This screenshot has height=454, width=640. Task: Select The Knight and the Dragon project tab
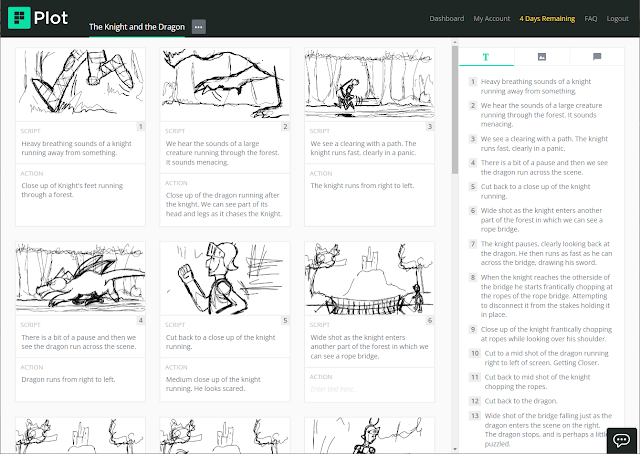pos(137,27)
